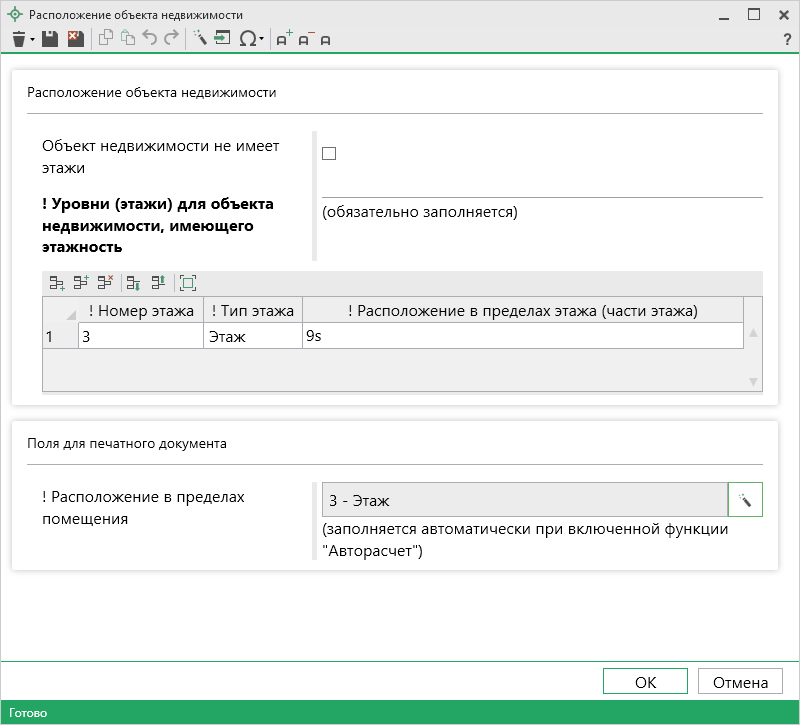Expand table to full screen icon
This screenshot has width=800, height=725.
pos(188,283)
